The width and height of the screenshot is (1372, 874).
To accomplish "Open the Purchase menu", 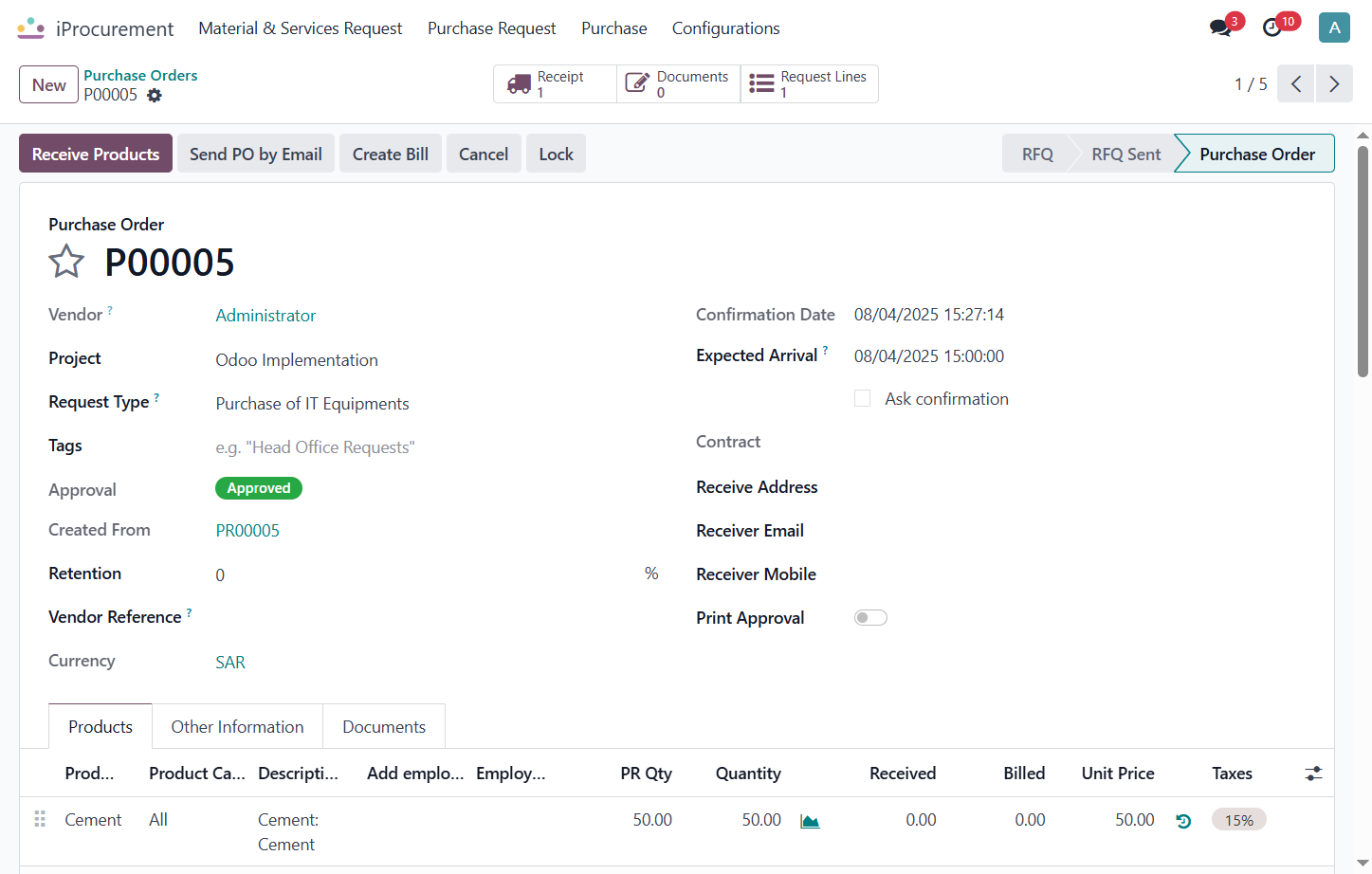I will [x=614, y=28].
